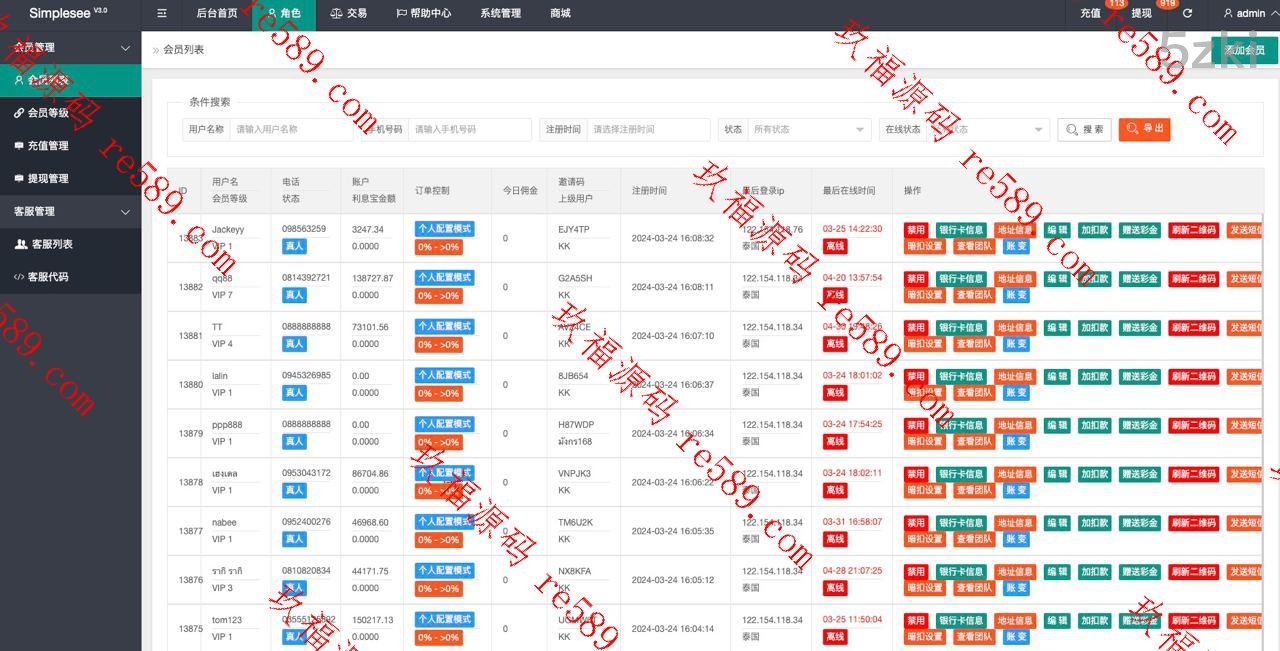Image resolution: width=1280 pixels, height=651 pixels.
Task: Focus the 用户名称 search input field
Action: click(290, 130)
